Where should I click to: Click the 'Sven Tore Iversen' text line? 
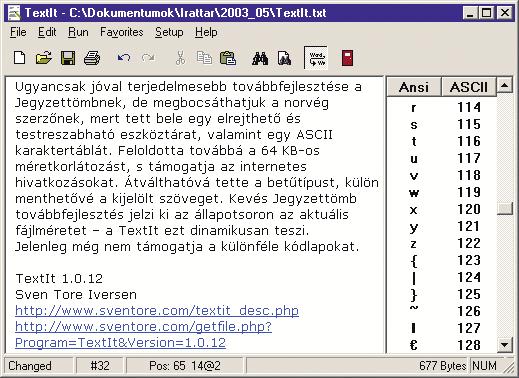(x=76, y=294)
